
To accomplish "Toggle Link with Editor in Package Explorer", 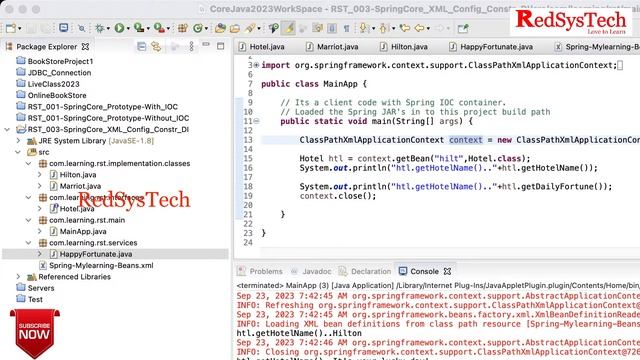I will coord(156,47).
